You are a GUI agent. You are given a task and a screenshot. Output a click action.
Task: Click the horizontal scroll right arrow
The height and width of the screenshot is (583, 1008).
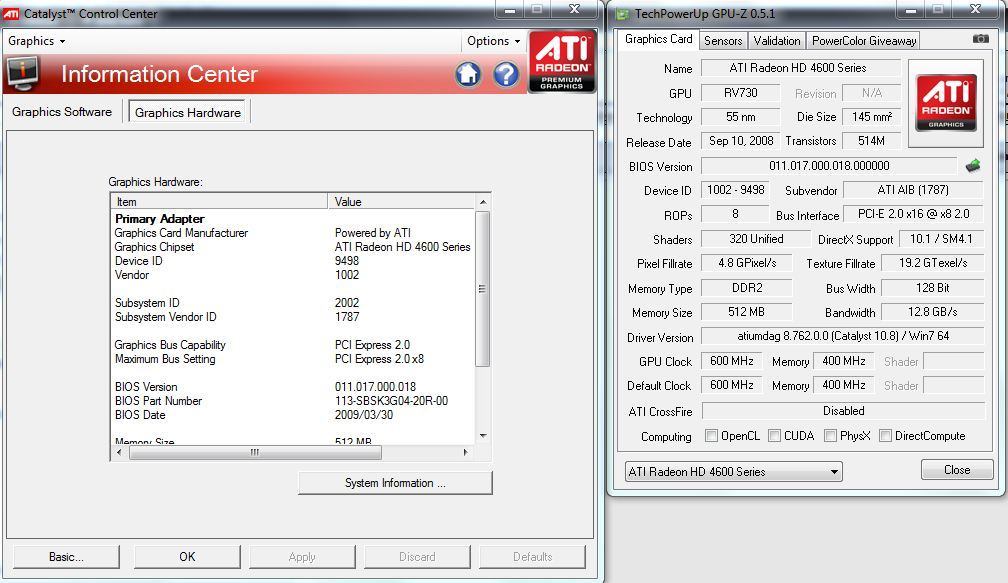click(466, 453)
